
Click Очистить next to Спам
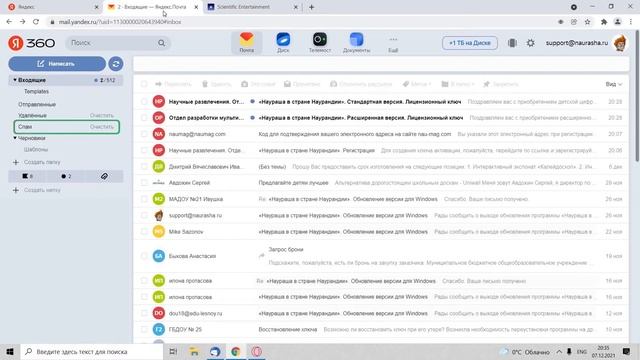(x=102, y=127)
